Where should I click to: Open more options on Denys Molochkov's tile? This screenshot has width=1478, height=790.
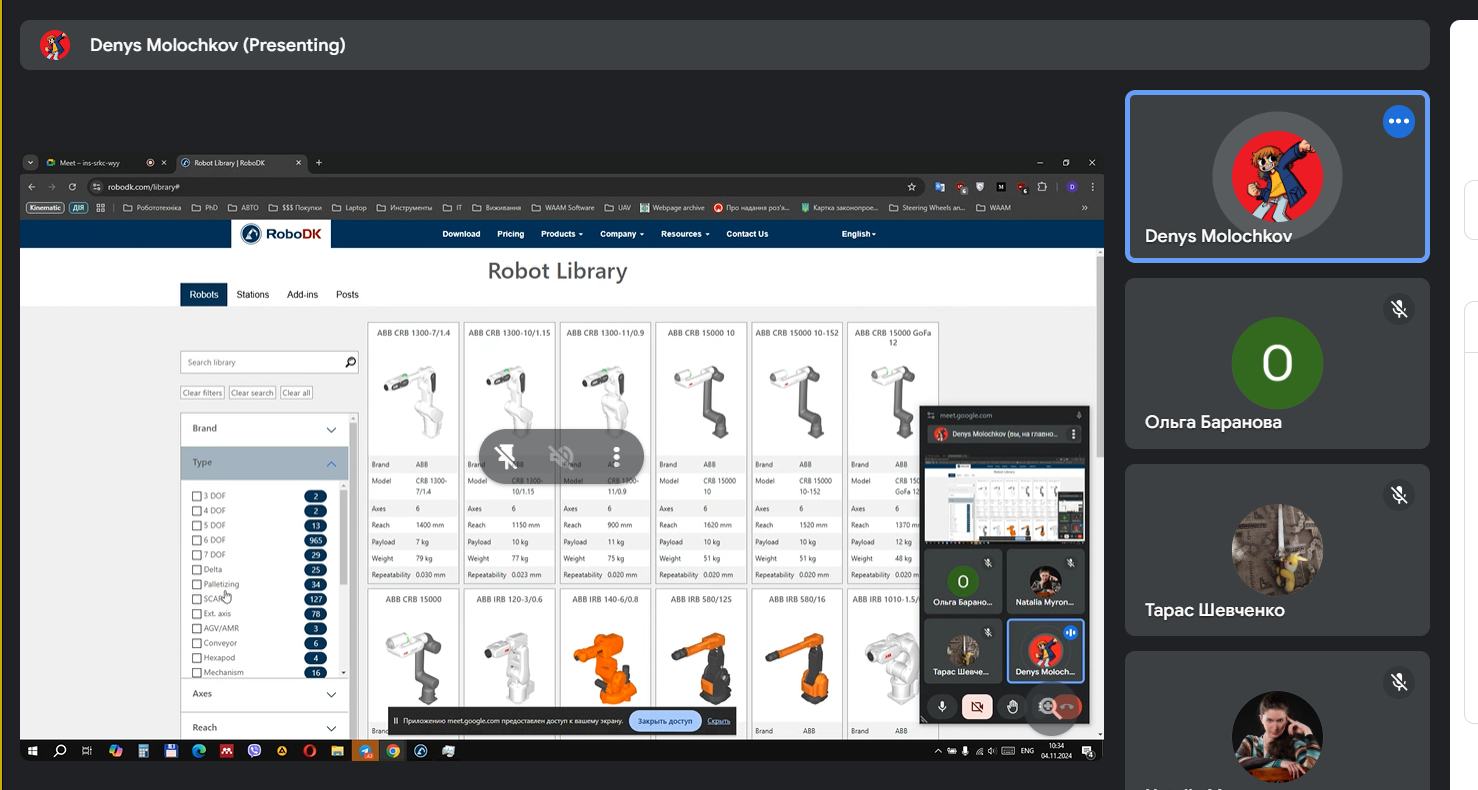(x=1398, y=122)
